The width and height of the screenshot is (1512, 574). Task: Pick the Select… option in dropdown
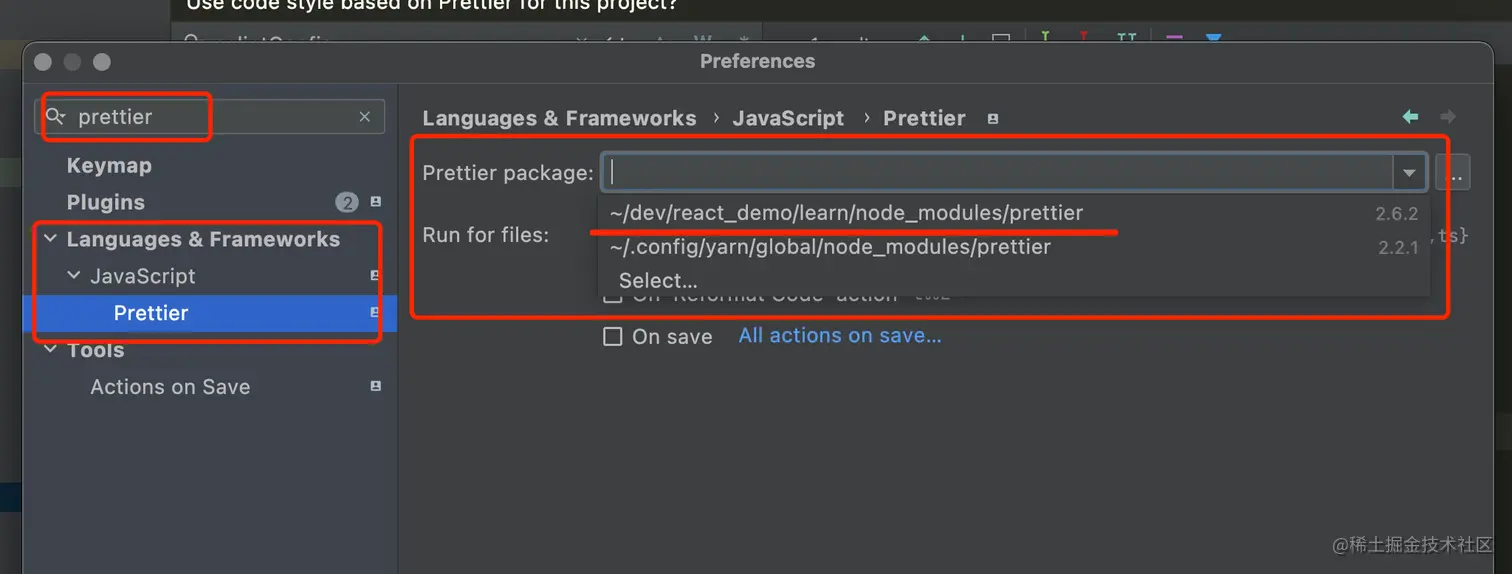(658, 281)
